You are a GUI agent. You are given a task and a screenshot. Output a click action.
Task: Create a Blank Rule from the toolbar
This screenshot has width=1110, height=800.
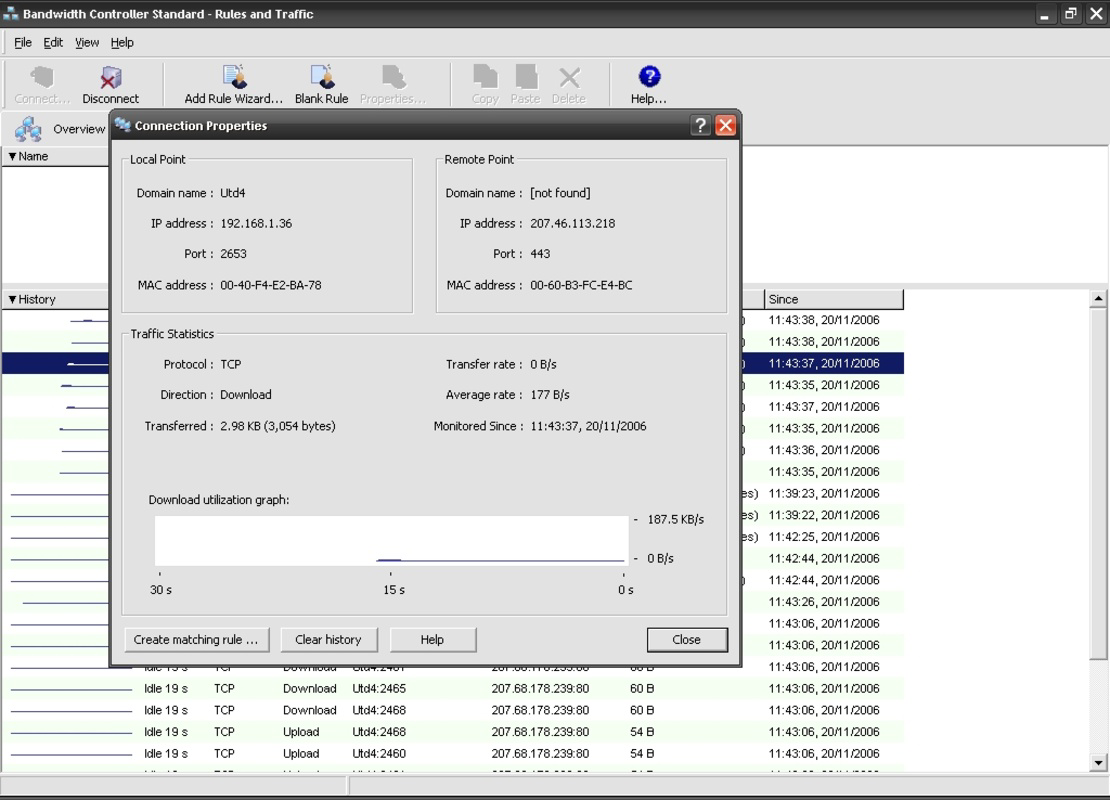coord(321,82)
